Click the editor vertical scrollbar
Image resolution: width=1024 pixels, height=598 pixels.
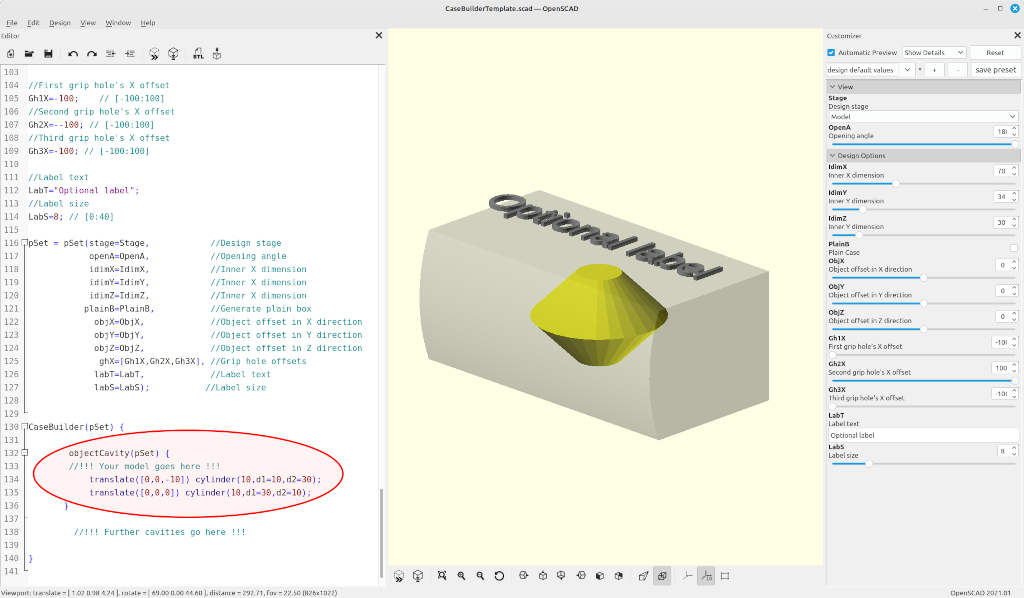tap(381, 533)
